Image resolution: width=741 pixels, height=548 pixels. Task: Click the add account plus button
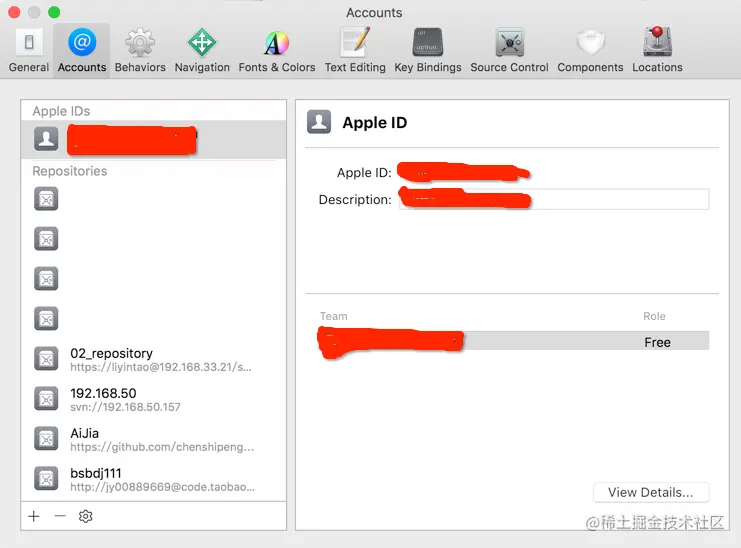coord(34,516)
